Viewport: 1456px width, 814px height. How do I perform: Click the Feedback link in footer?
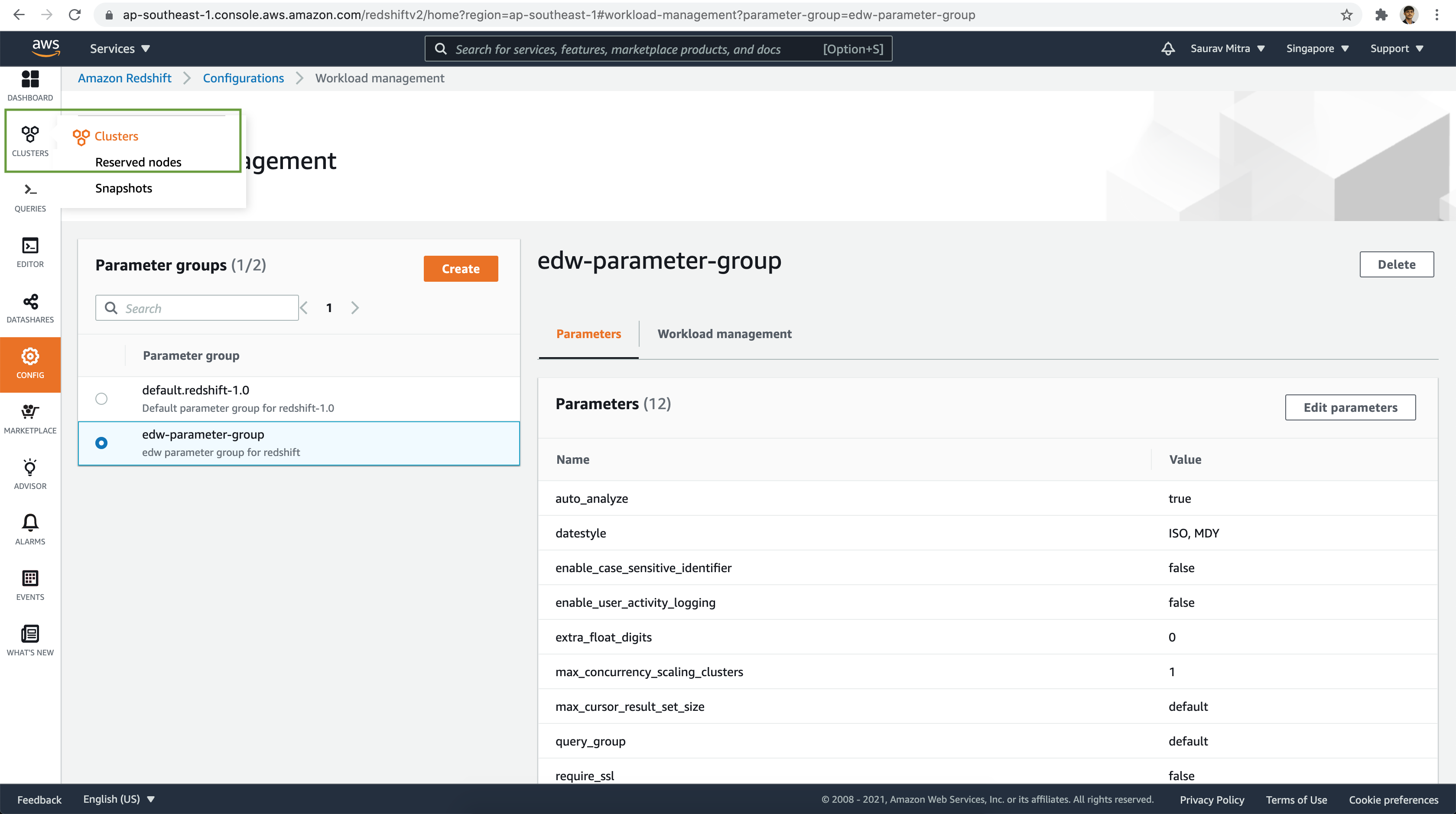click(x=39, y=799)
